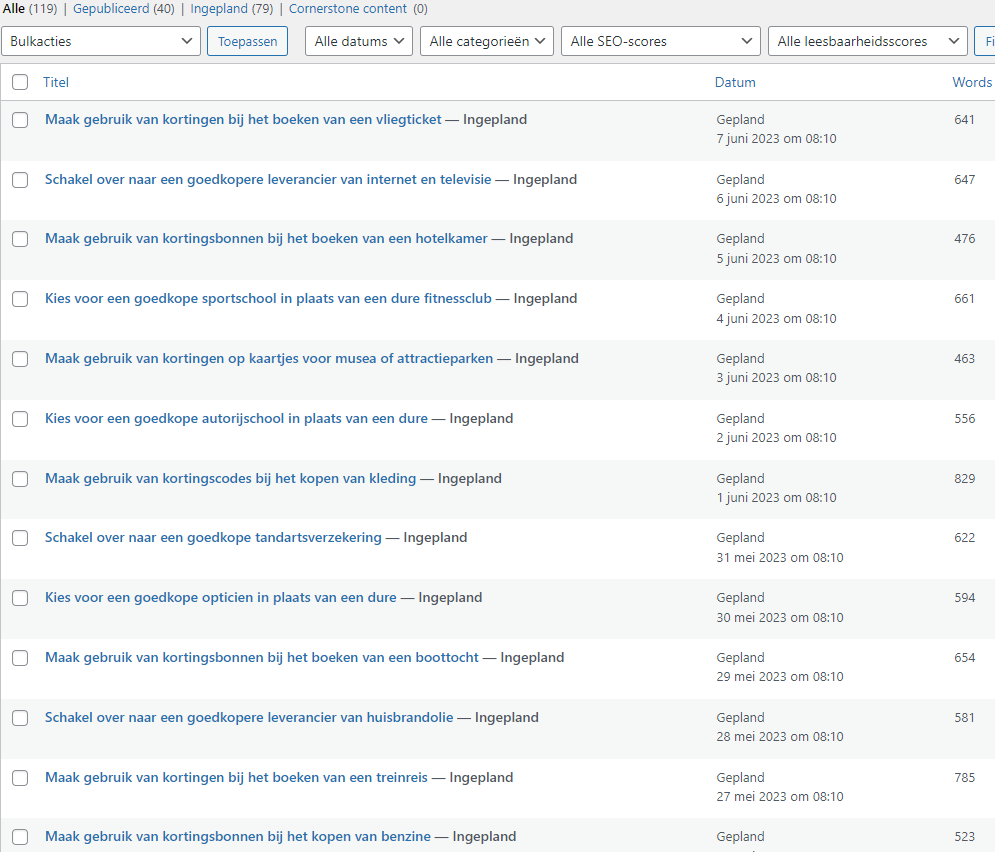Open the Alle datums filter dropdown
Image resolution: width=995 pixels, height=852 pixels.
point(359,41)
